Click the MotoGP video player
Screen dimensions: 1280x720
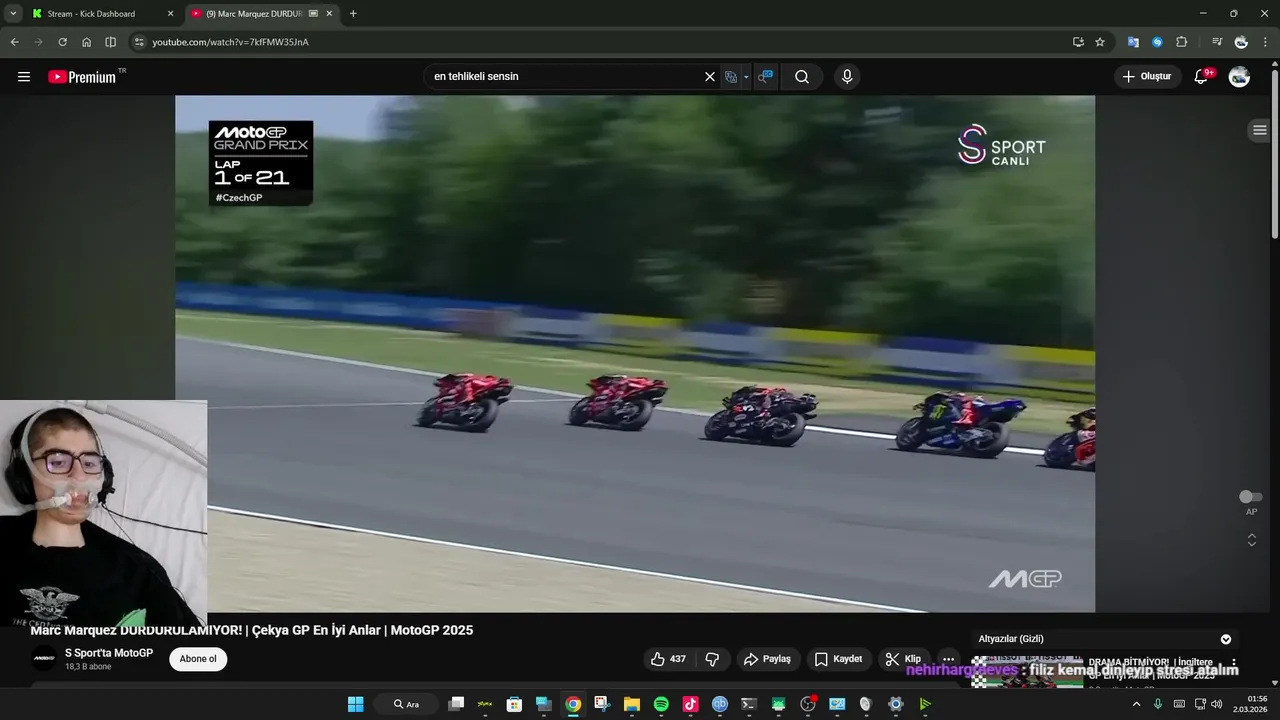[635, 354]
